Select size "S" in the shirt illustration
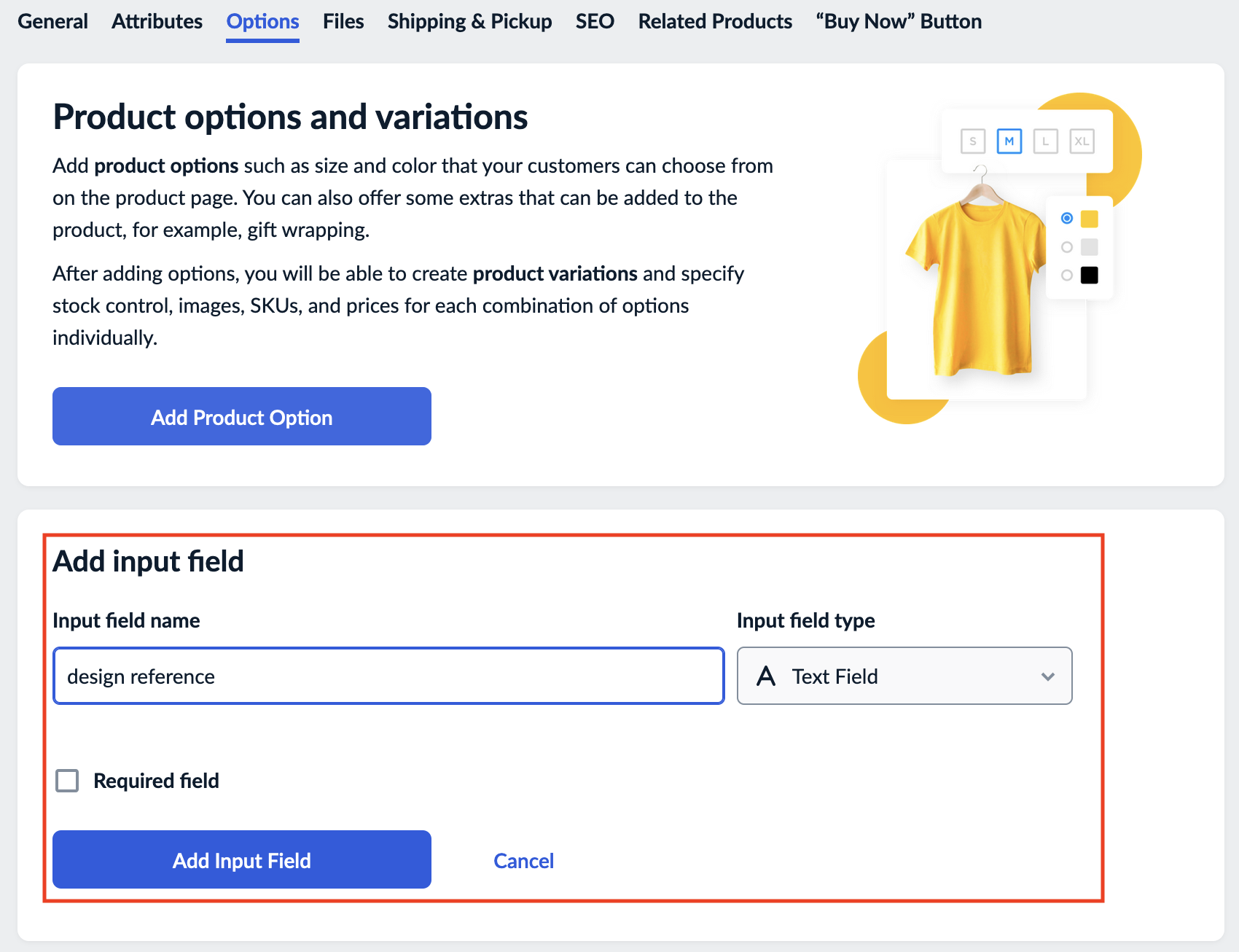 click(x=974, y=141)
